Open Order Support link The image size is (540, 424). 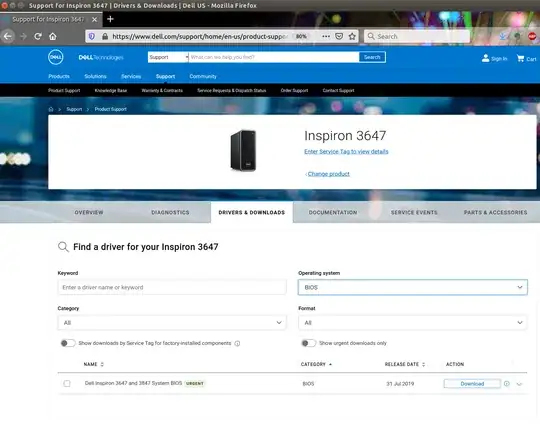294,90
